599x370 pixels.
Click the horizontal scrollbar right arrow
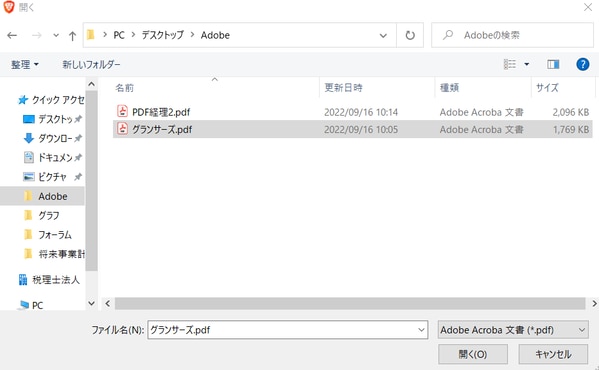pyautogui.click(x=594, y=304)
